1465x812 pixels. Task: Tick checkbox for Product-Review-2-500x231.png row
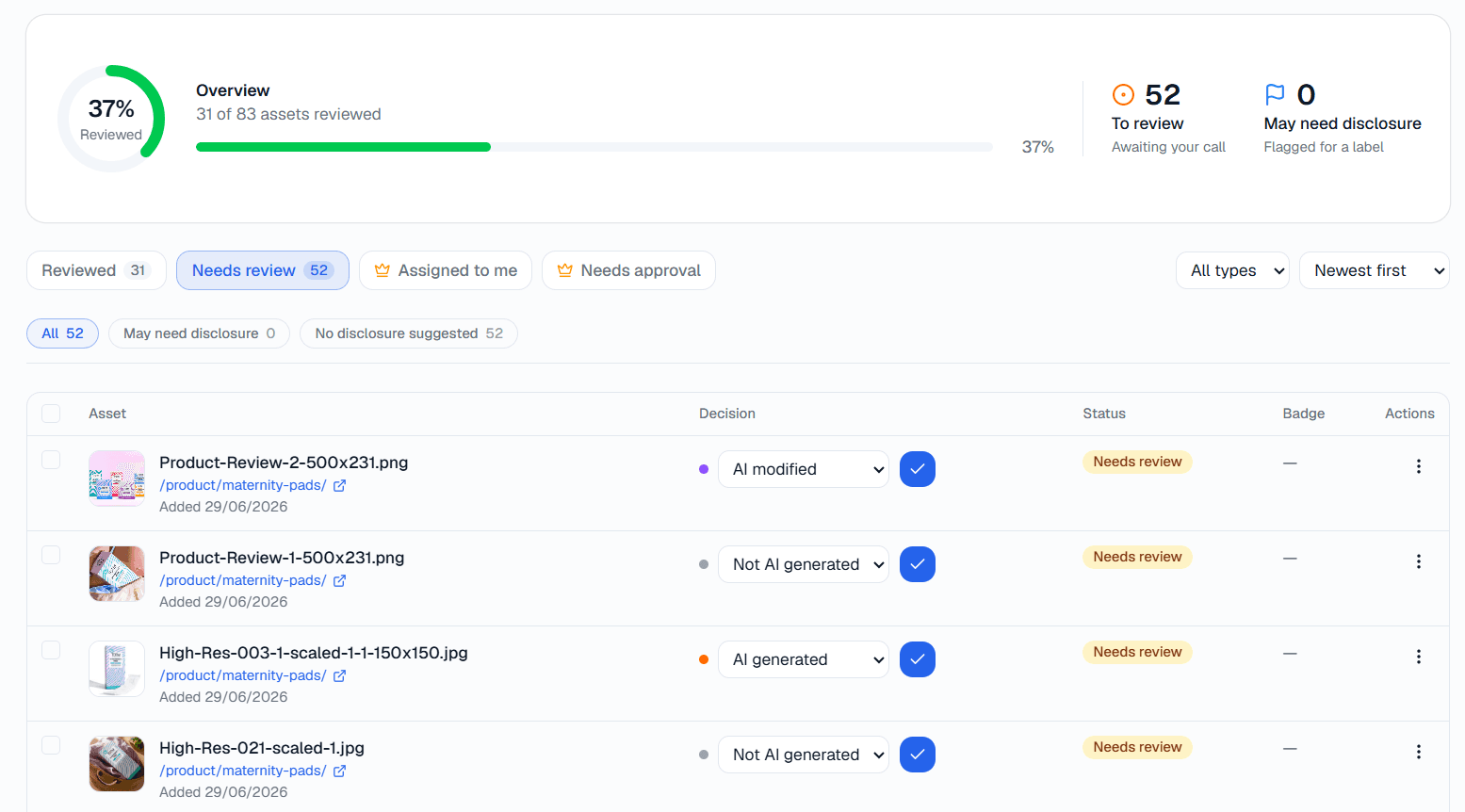coord(51,460)
